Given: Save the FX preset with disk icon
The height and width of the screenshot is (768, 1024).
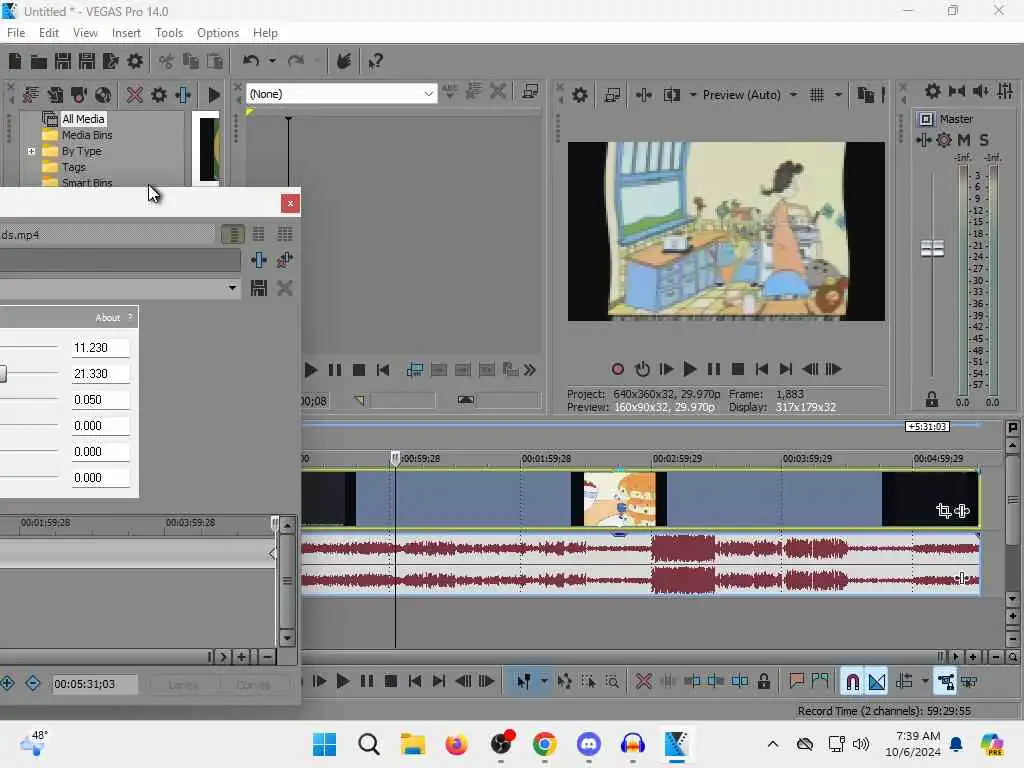Looking at the screenshot, I should coord(259,288).
